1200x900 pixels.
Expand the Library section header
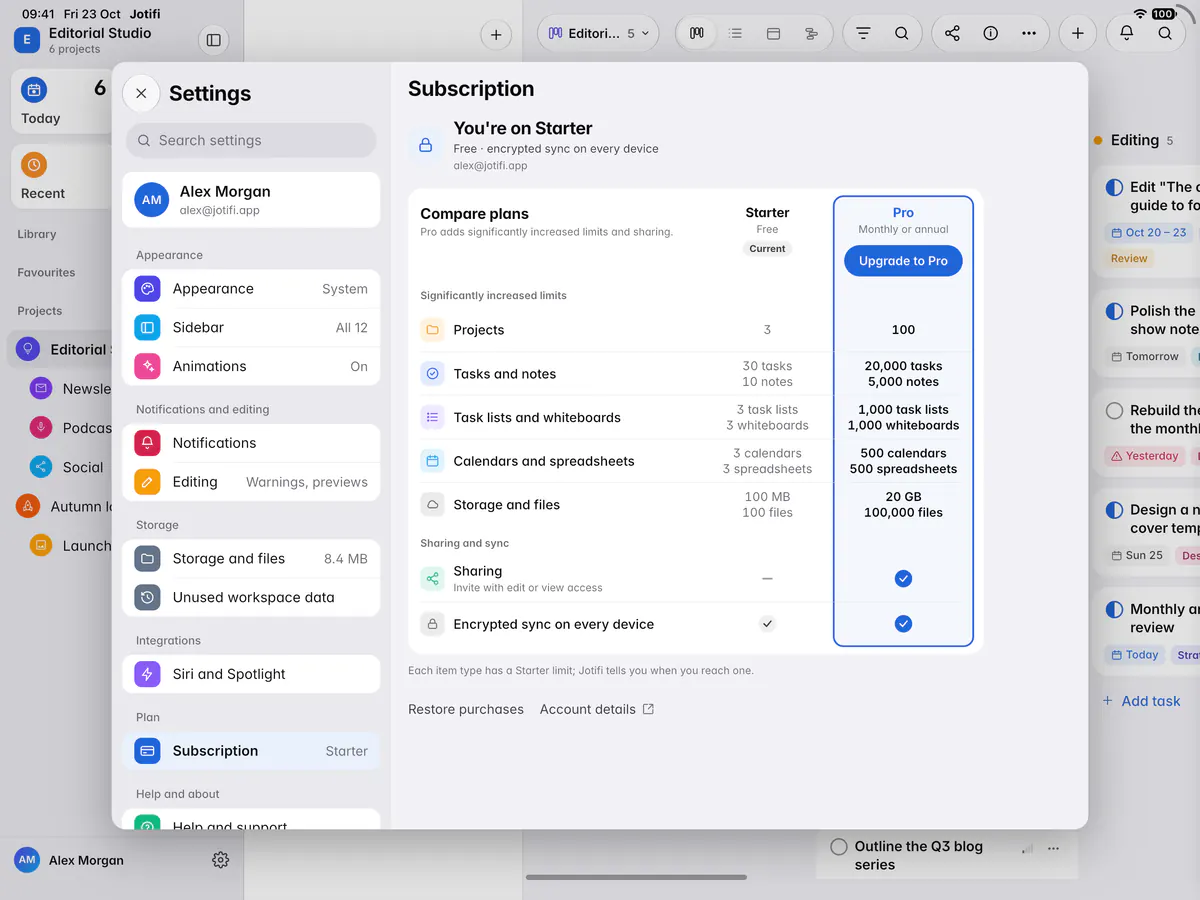(37, 234)
